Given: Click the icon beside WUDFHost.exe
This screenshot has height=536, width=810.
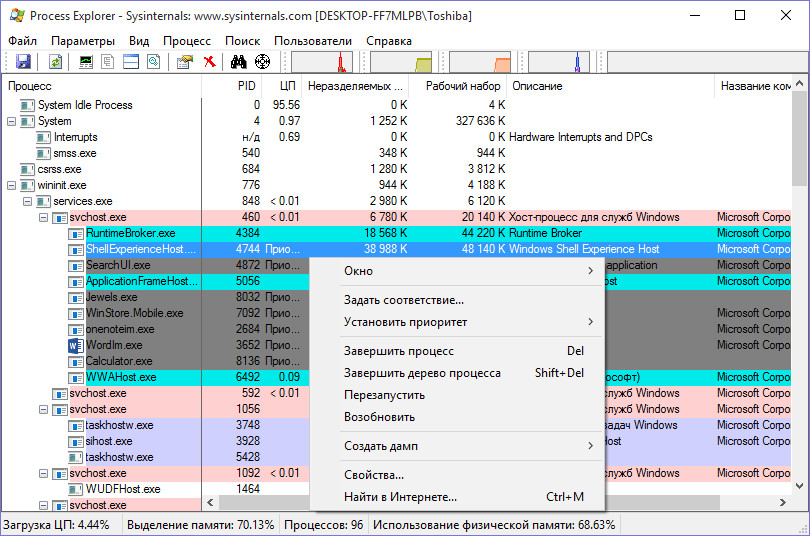Looking at the screenshot, I should click(x=76, y=489).
